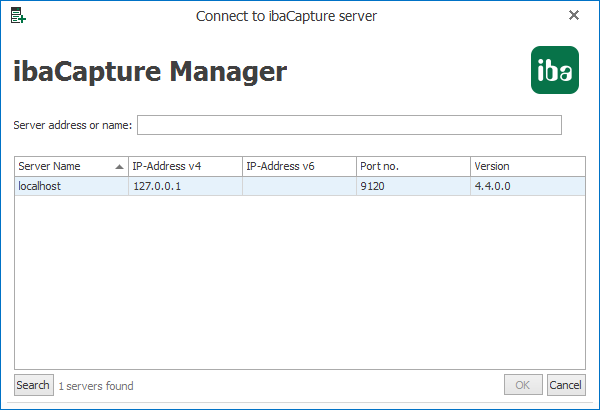
Task: Confirm with the OK button
Action: [523, 385]
